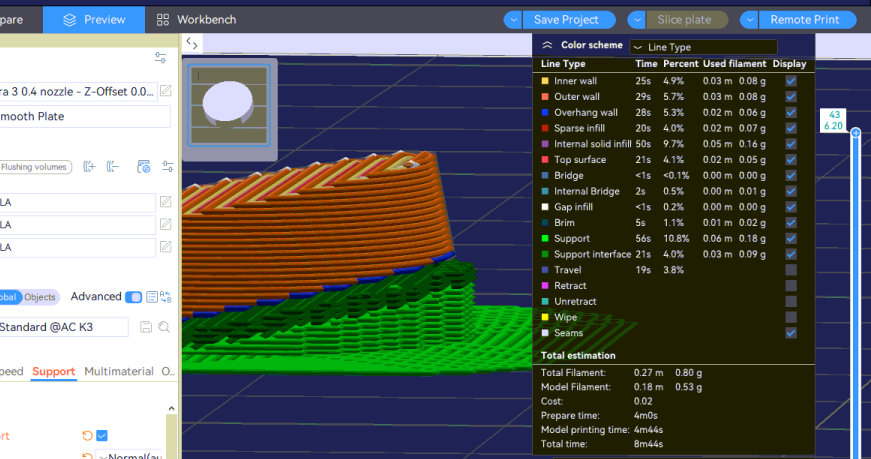The height and width of the screenshot is (459, 871).
Task: Click the Overhang wall blue color swatch
Action: pyautogui.click(x=545, y=113)
